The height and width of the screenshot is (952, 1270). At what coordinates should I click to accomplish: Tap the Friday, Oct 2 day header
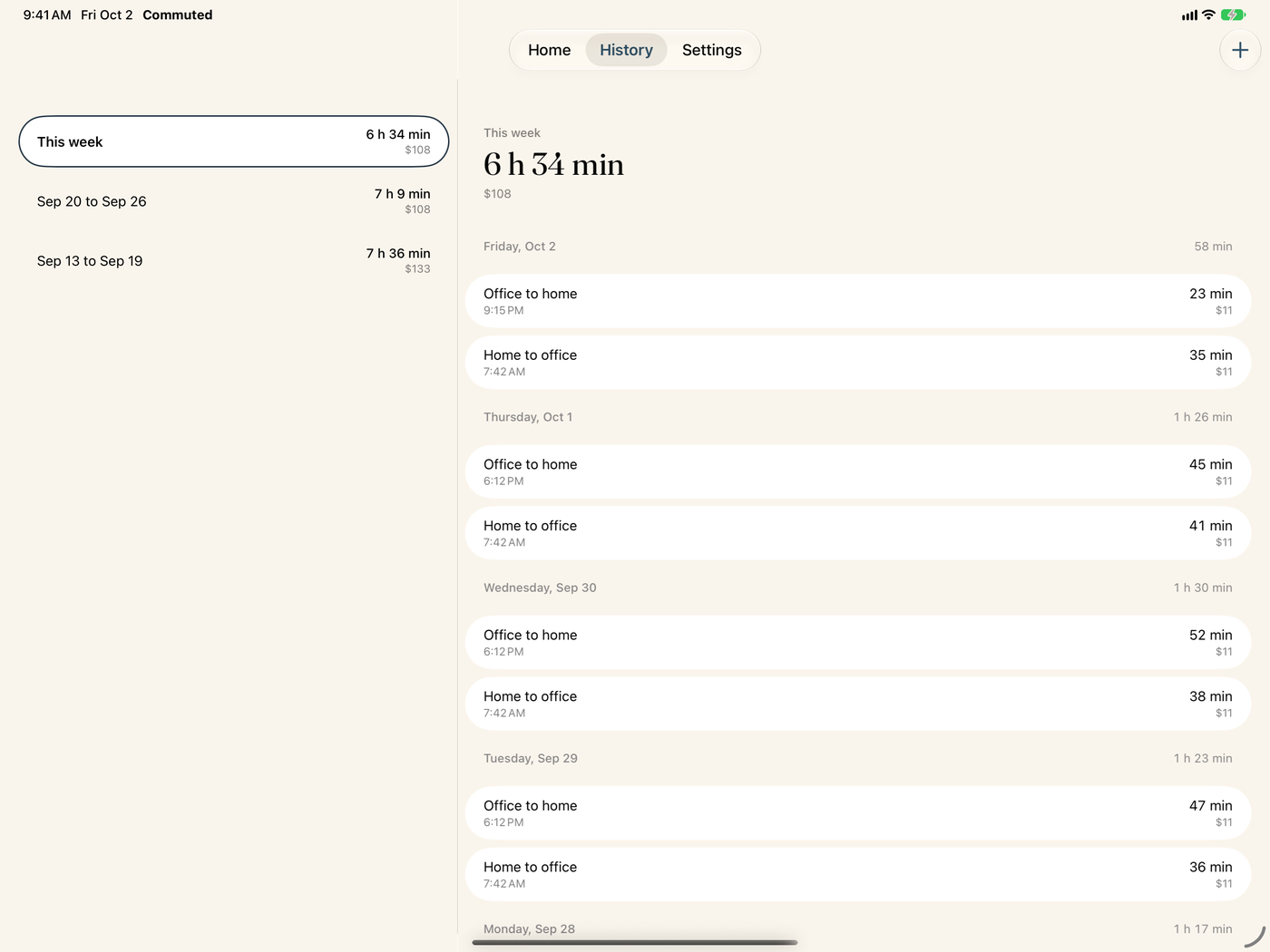(520, 247)
